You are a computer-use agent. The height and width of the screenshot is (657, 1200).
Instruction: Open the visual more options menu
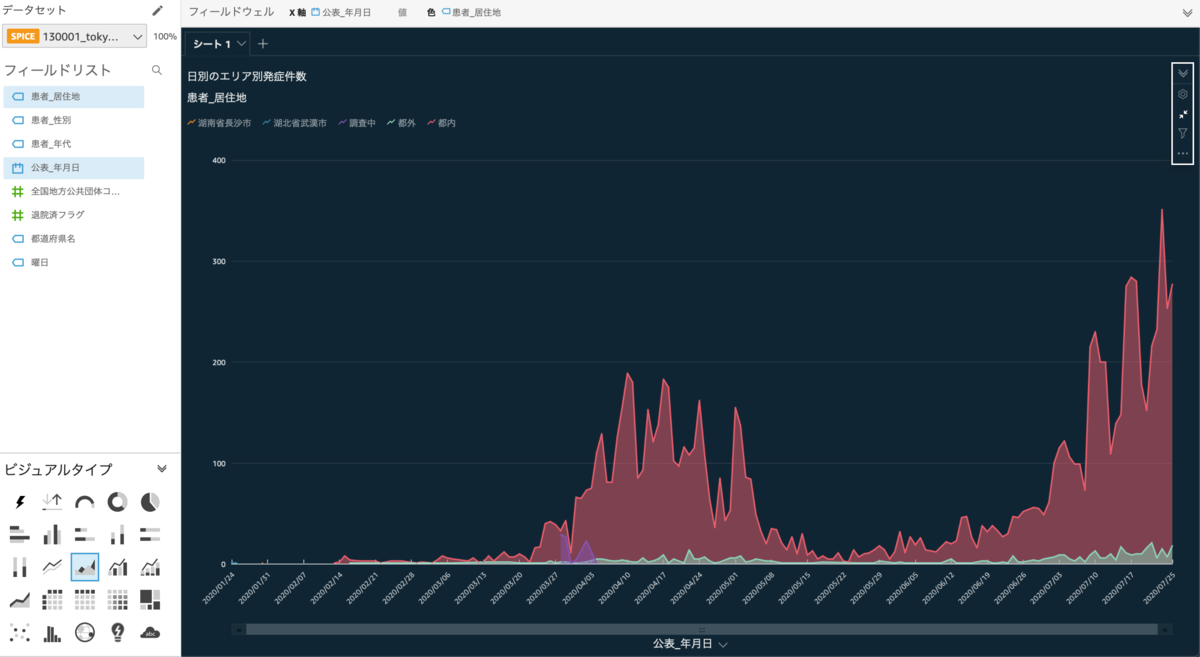click(x=1183, y=153)
